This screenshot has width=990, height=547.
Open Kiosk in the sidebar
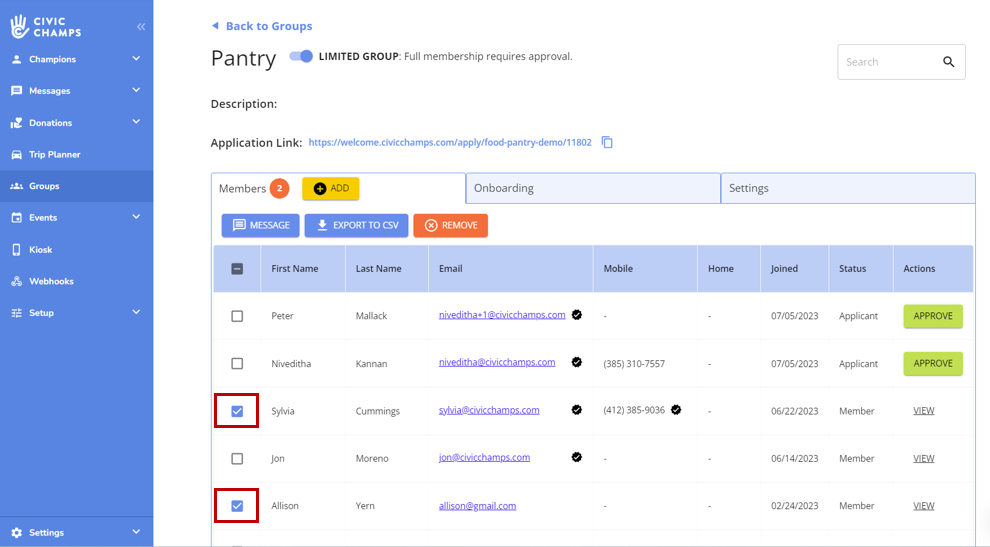point(40,250)
